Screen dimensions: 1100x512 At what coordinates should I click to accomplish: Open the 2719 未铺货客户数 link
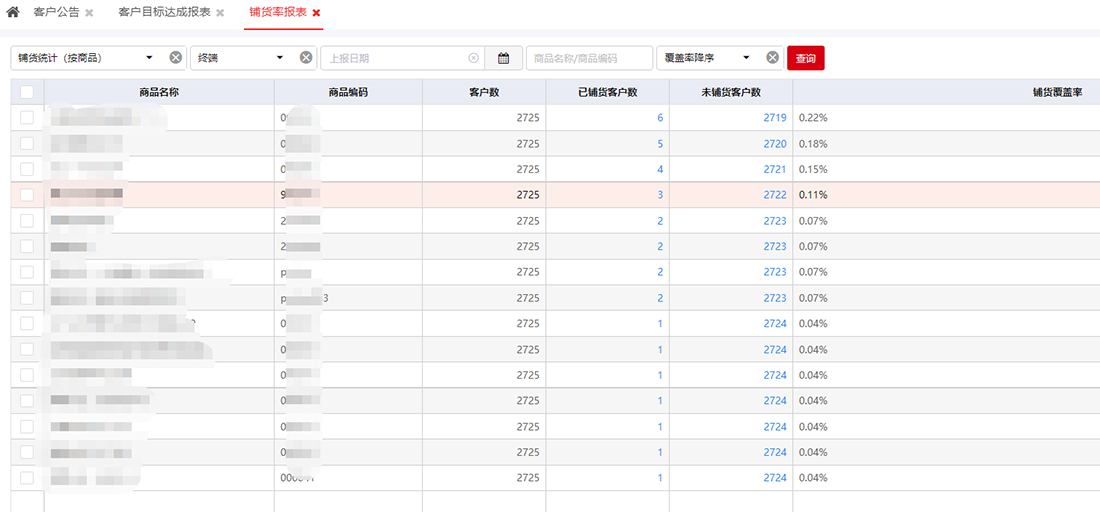pyautogui.click(x=775, y=118)
